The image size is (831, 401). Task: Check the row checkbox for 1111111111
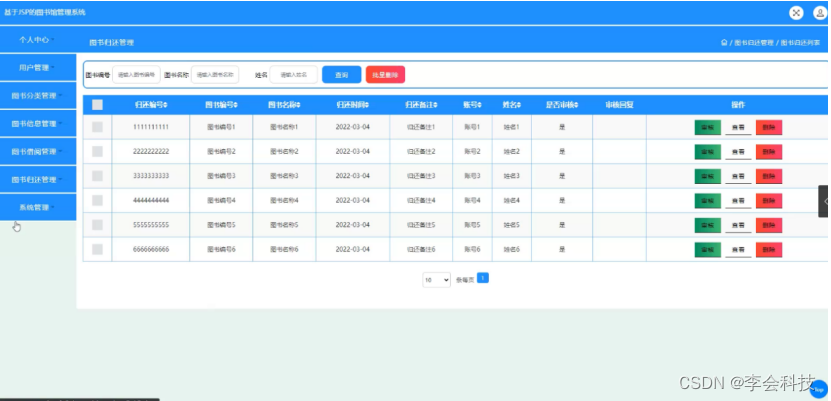pos(98,127)
